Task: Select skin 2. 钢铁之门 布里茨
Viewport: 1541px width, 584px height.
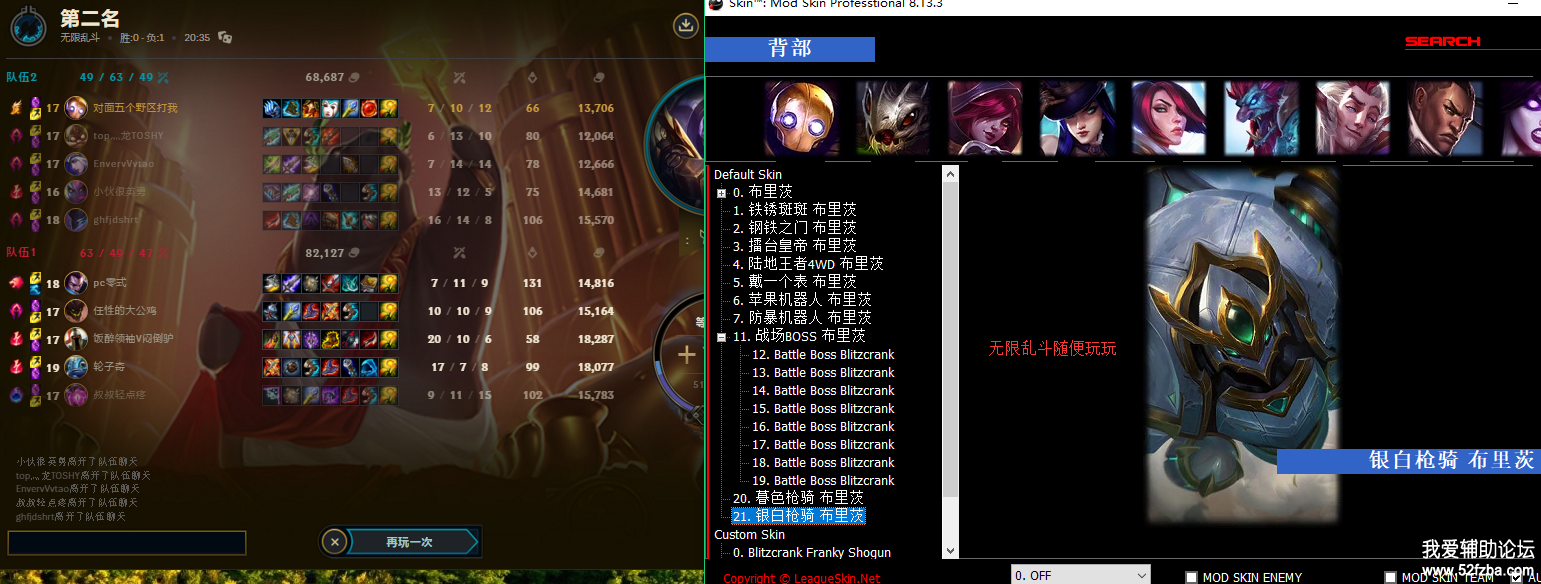Action: pyautogui.click(x=794, y=228)
